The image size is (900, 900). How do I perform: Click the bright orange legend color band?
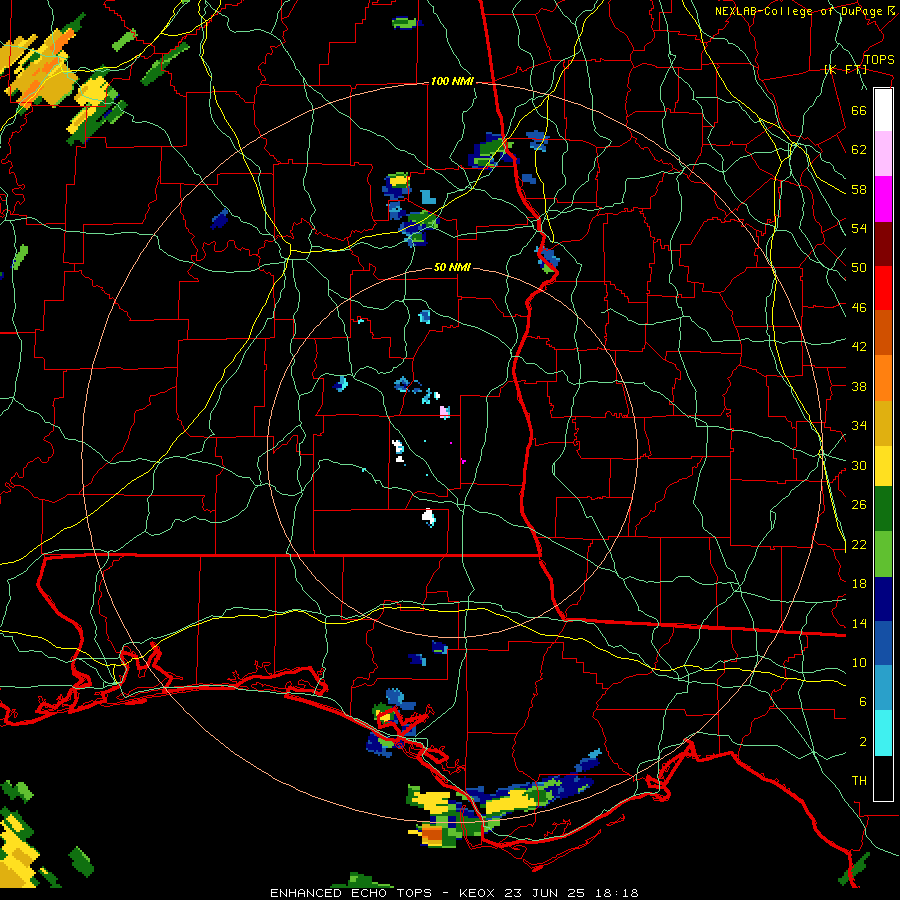pos(883,378)
